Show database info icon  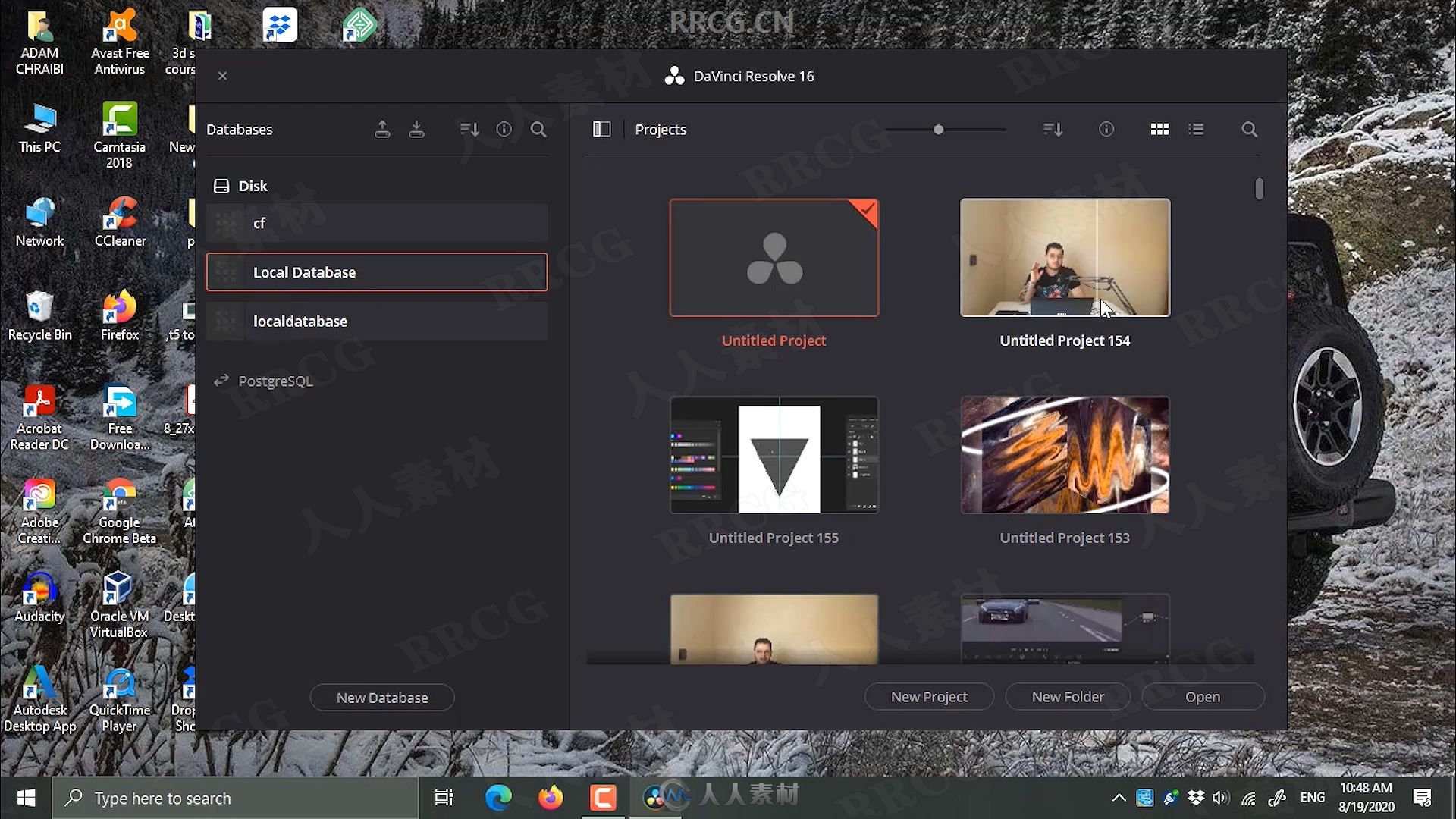(504, 130)
